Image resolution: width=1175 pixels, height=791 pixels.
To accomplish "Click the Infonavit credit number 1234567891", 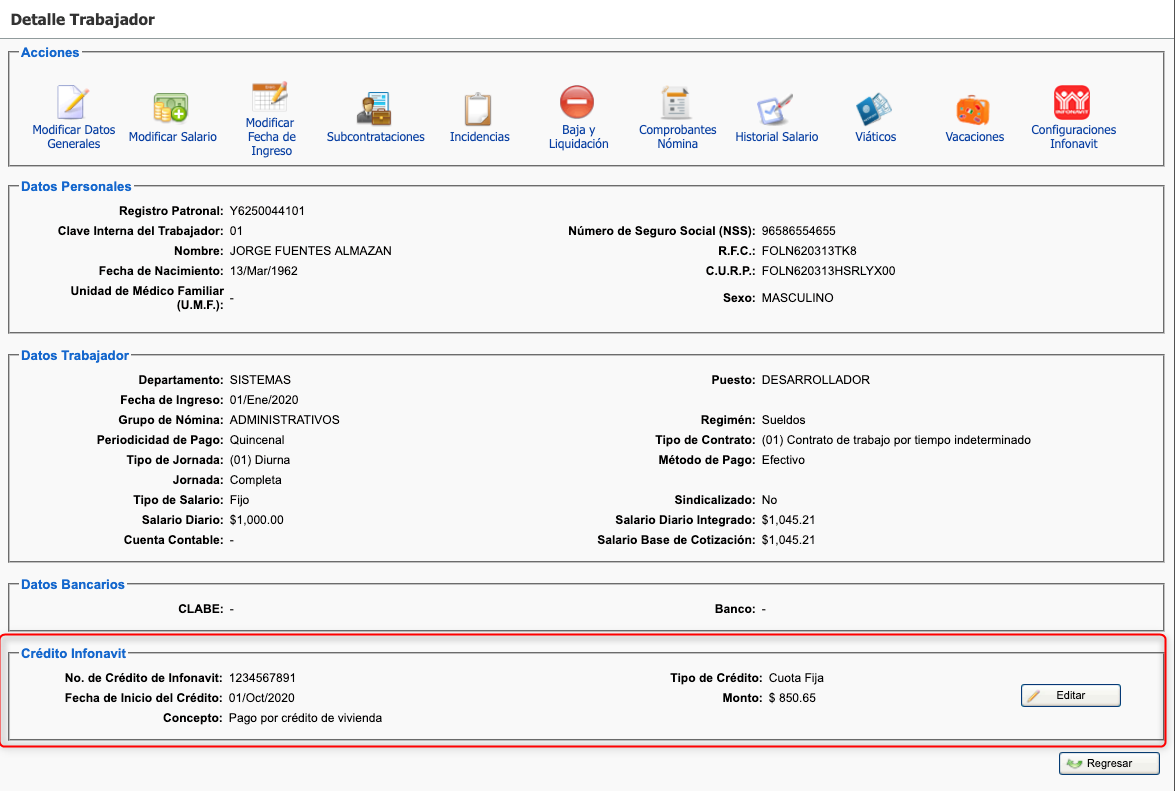I will click(x=263, y=678).
